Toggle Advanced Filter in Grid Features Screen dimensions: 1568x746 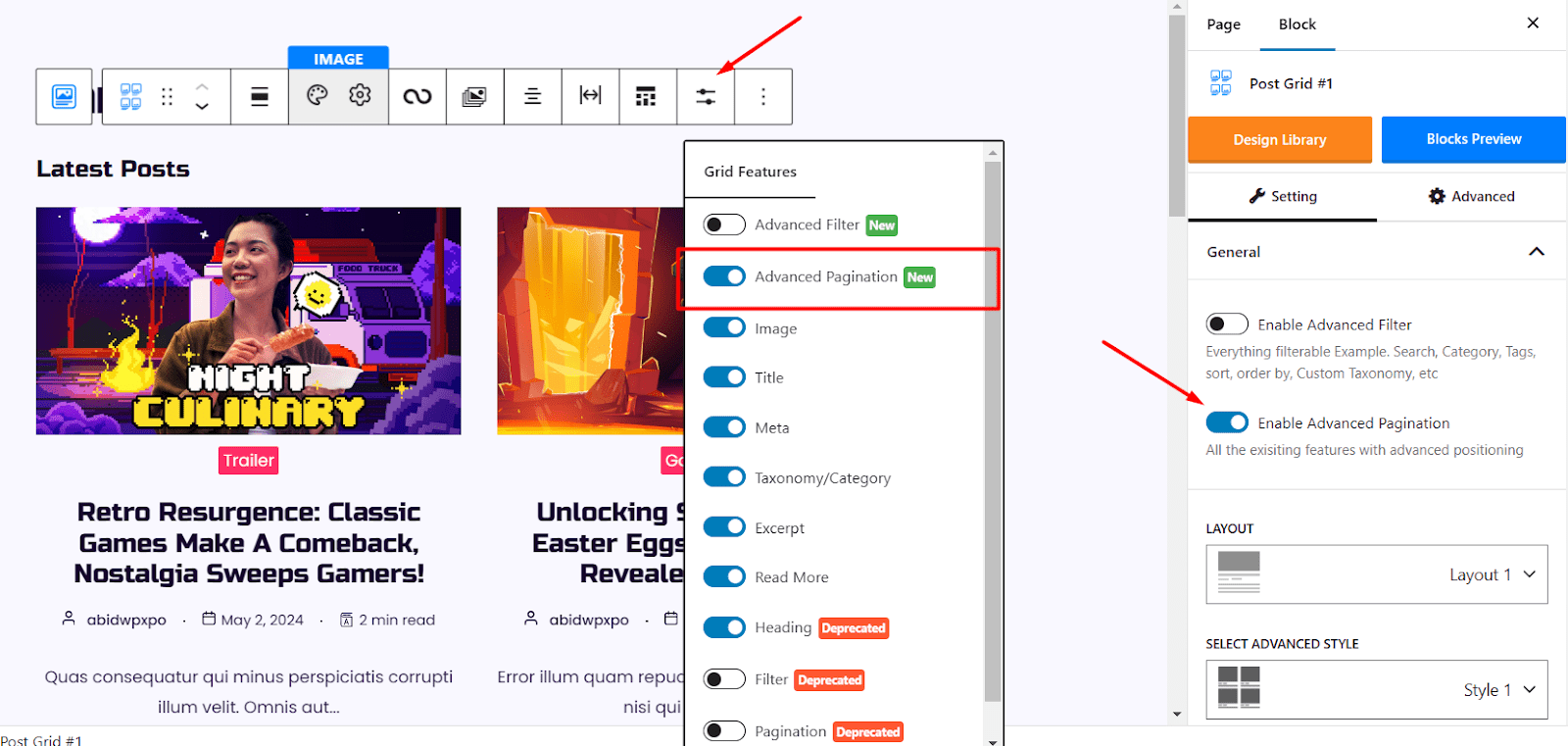click(x=724, y=224)
